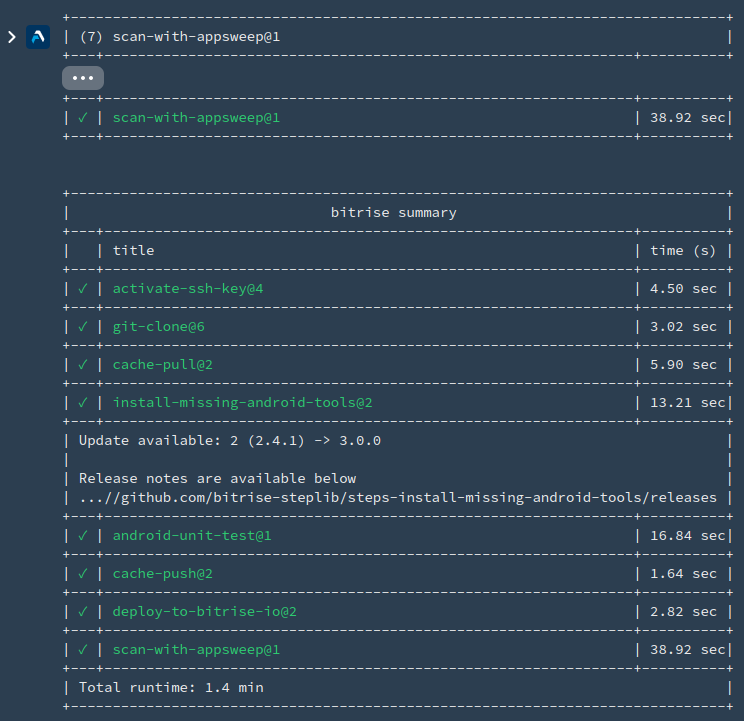Expand the collapsed log lines ellipsis button
Screen dimensions: 744x721
click(83, 78)
